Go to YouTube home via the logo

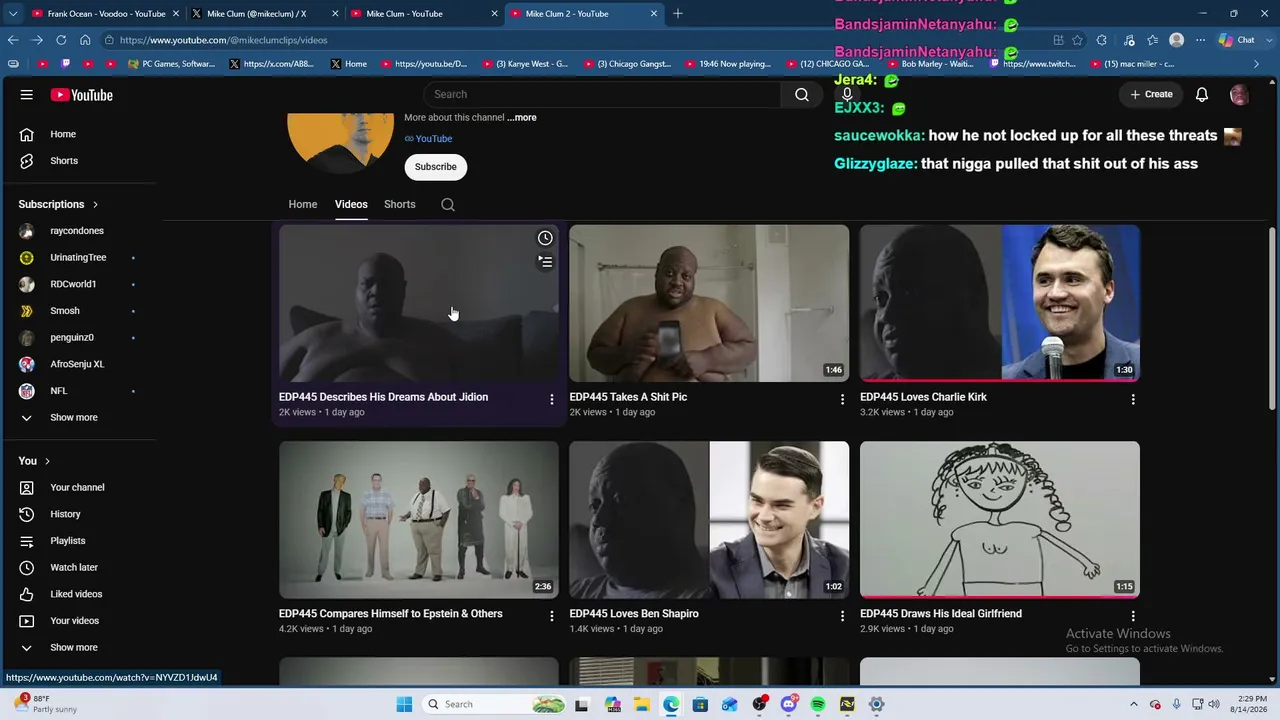[82, 95]
